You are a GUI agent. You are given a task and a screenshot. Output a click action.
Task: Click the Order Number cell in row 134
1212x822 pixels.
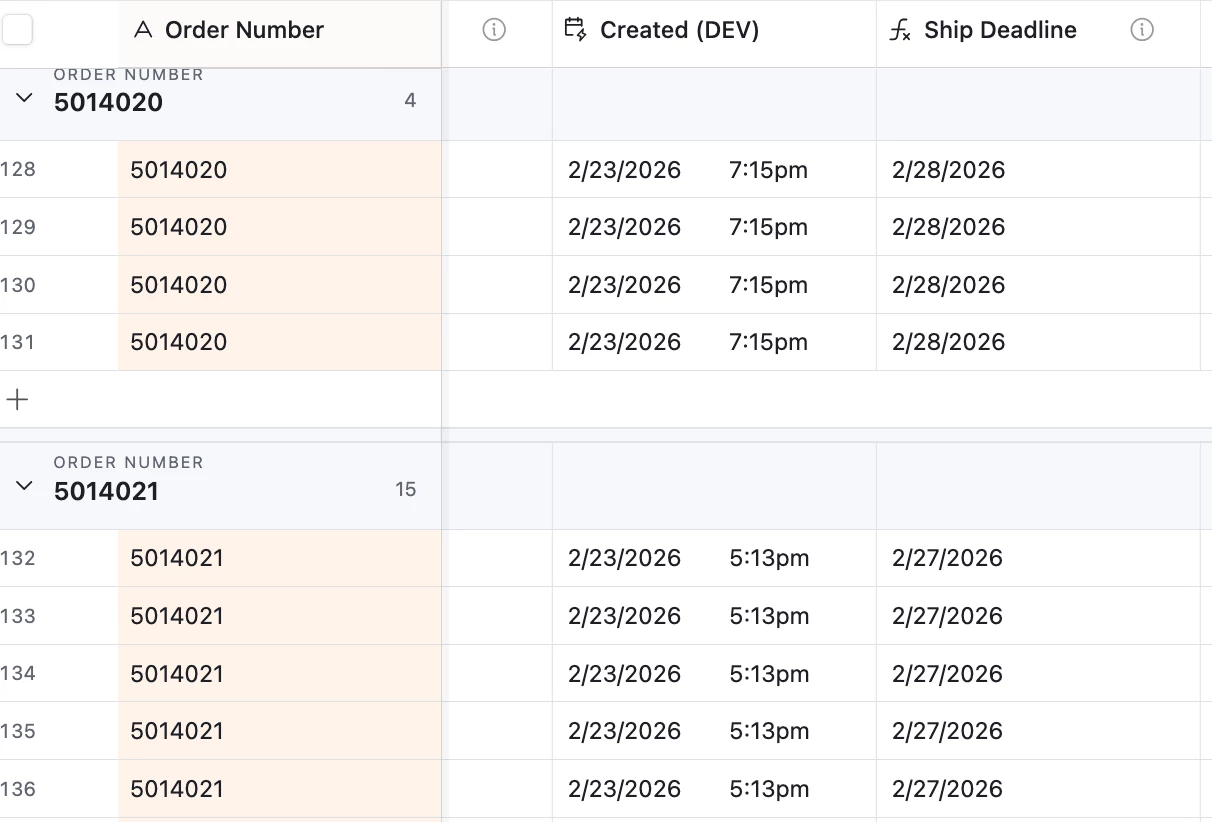click(279, 674)
